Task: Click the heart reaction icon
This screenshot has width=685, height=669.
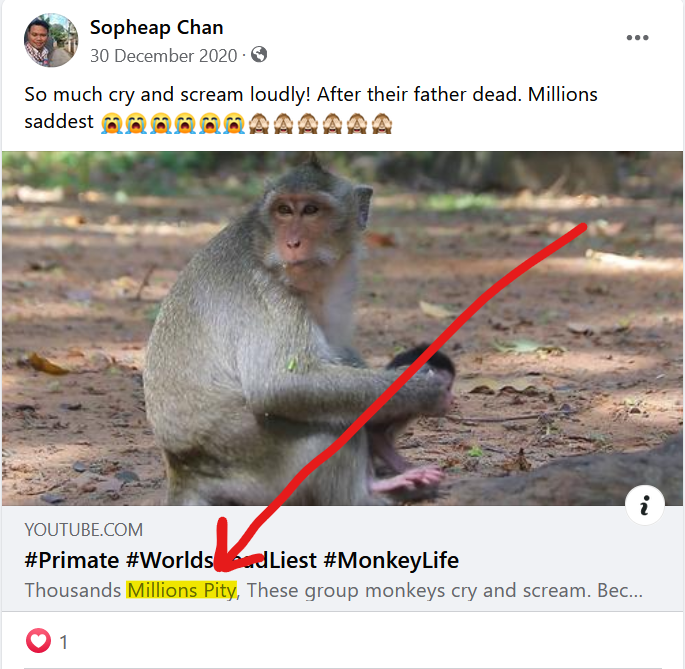Action: pyautogui.click(x=38, y=641)
